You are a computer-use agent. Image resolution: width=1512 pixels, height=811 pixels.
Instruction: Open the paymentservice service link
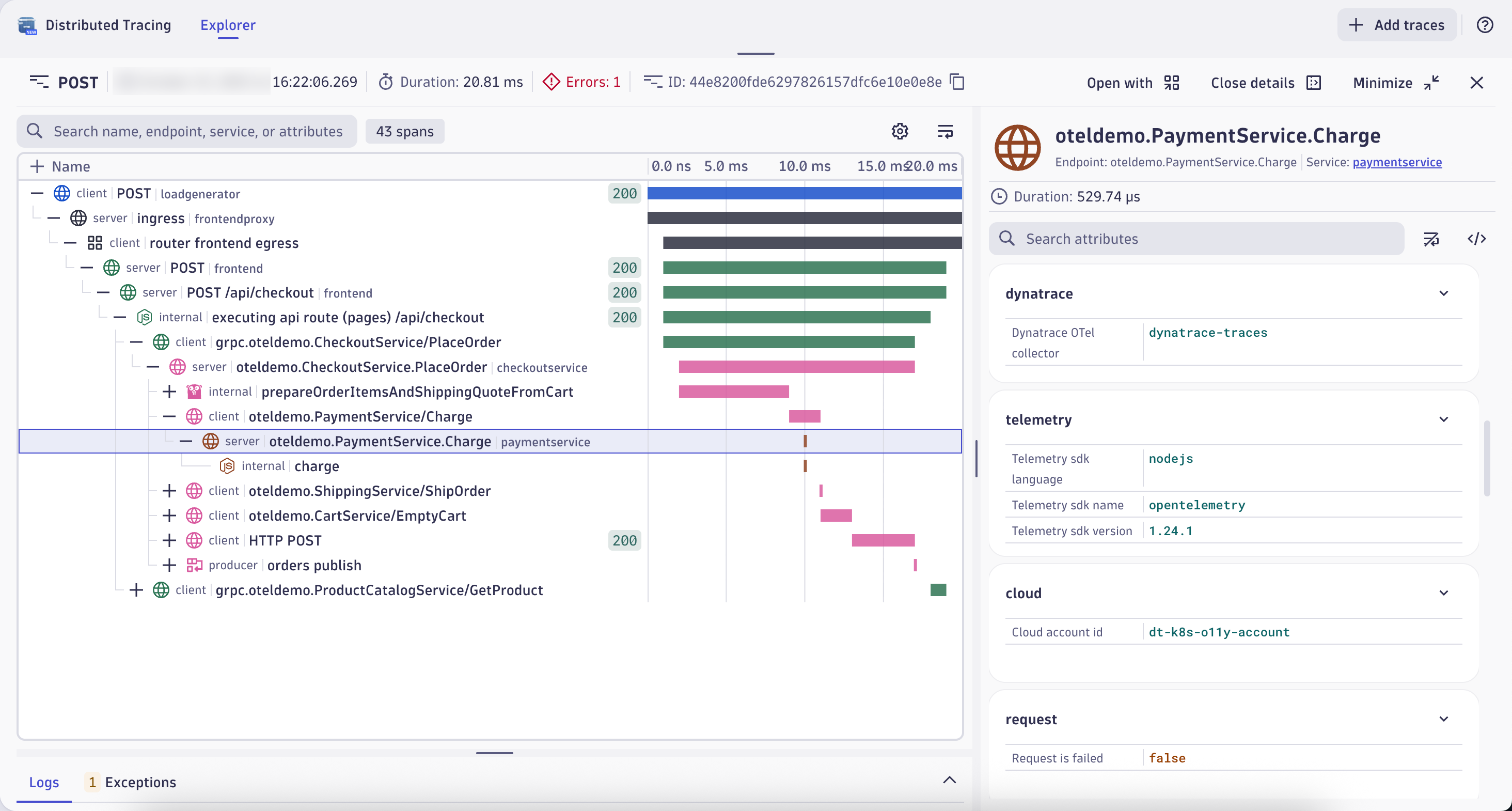pos(1397,162)
